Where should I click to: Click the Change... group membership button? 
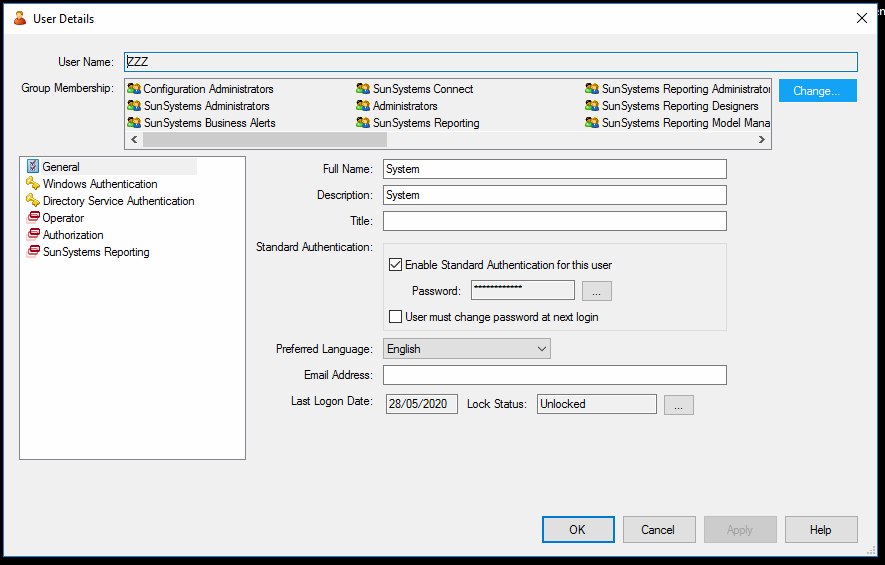point(818,91)
